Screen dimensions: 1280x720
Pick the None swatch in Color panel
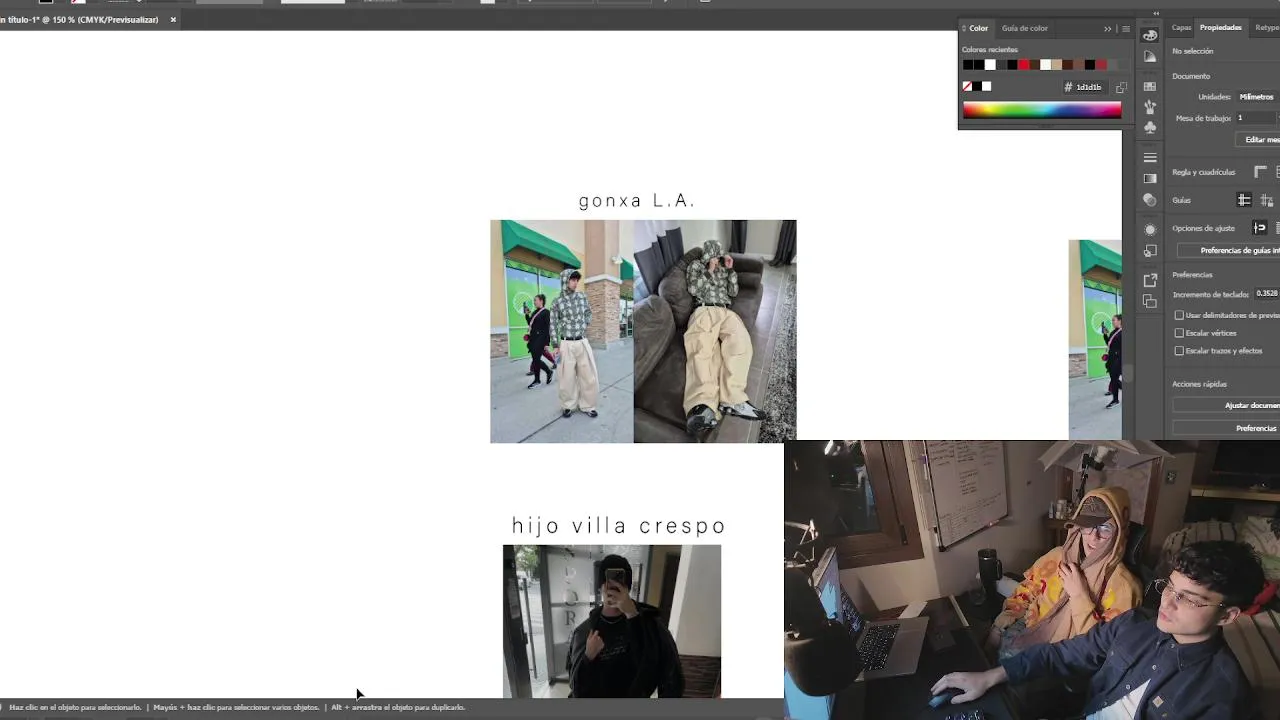967,87
